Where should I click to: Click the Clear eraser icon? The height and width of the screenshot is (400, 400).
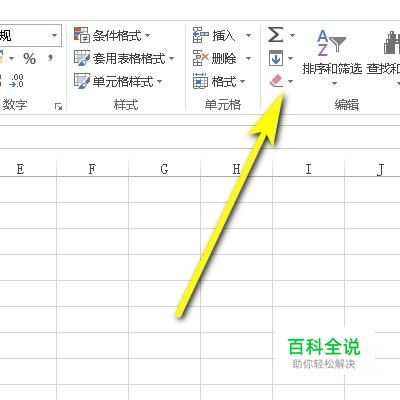276,81
